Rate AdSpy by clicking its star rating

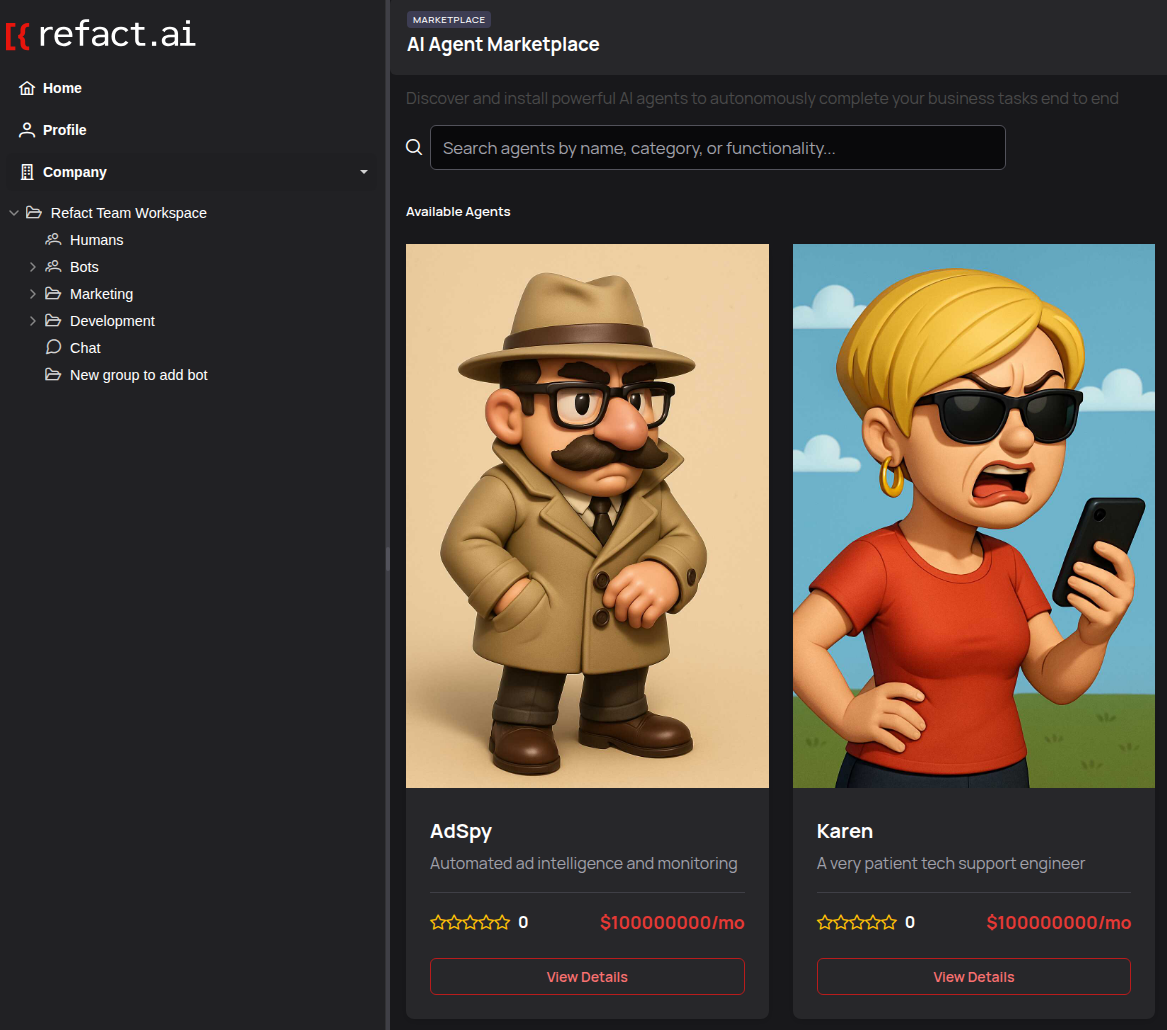[x=470, y=922]
